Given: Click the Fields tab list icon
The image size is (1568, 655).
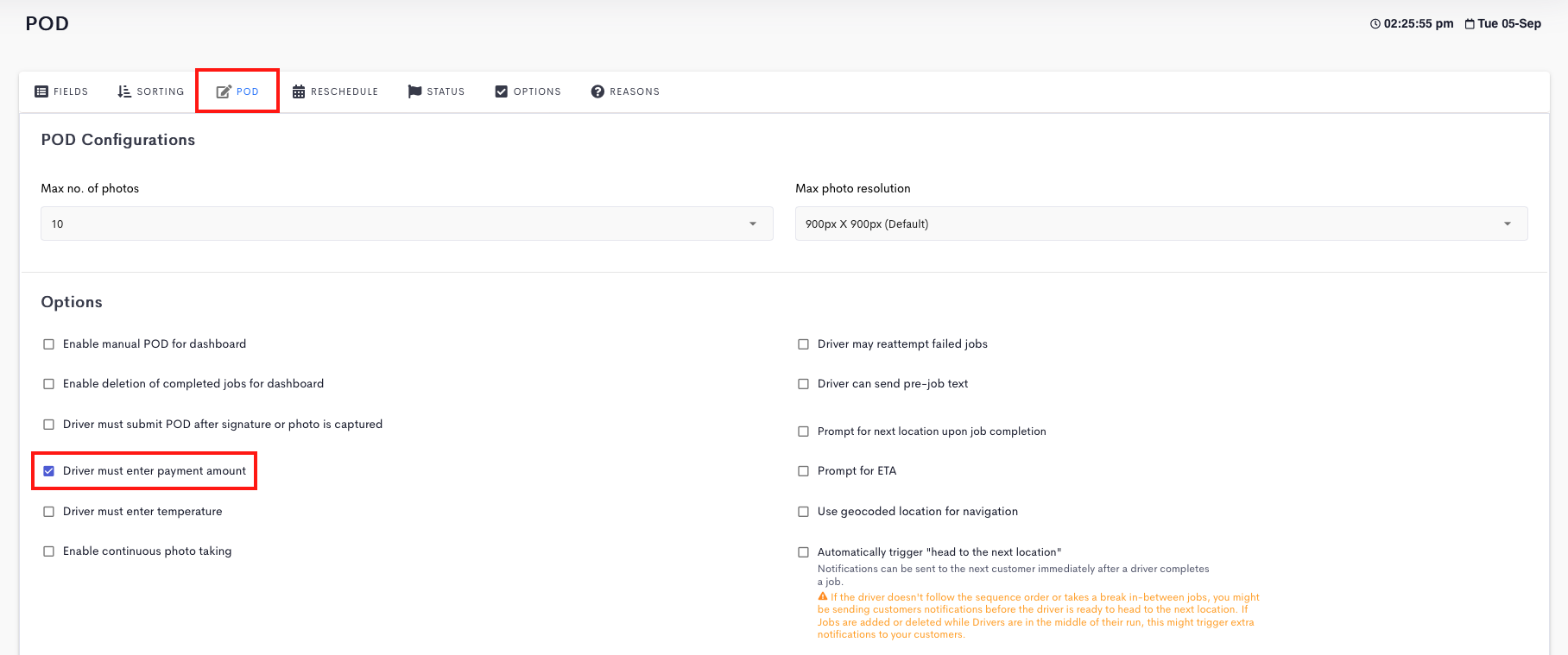Looking at the screenshot, I should pos(41,91).
